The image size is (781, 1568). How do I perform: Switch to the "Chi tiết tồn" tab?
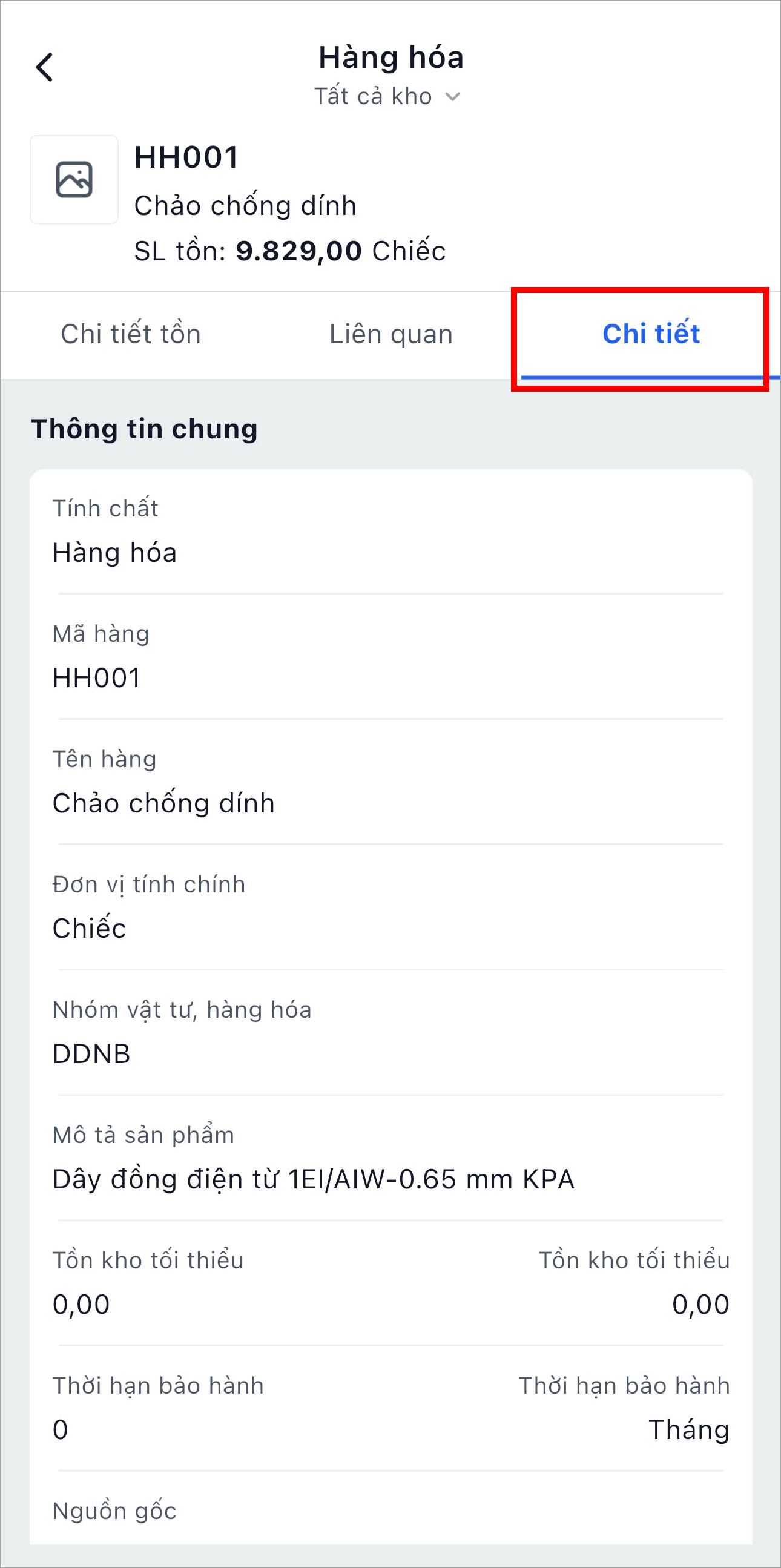point(131,334)
